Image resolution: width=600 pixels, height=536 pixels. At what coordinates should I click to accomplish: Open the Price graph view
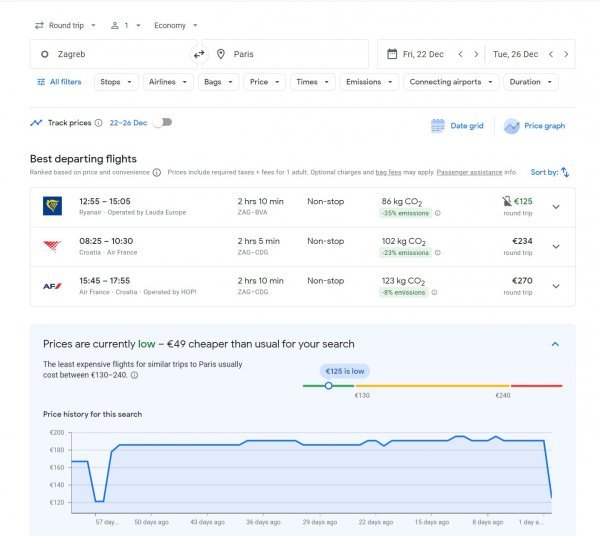(535, 126)
